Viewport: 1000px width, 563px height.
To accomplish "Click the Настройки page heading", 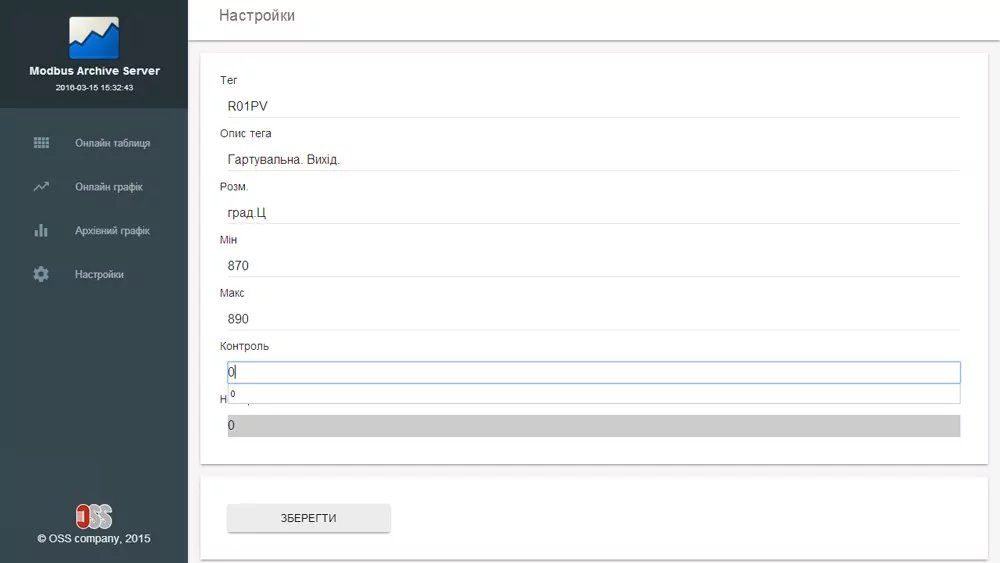I will click(x=257, y=15).
